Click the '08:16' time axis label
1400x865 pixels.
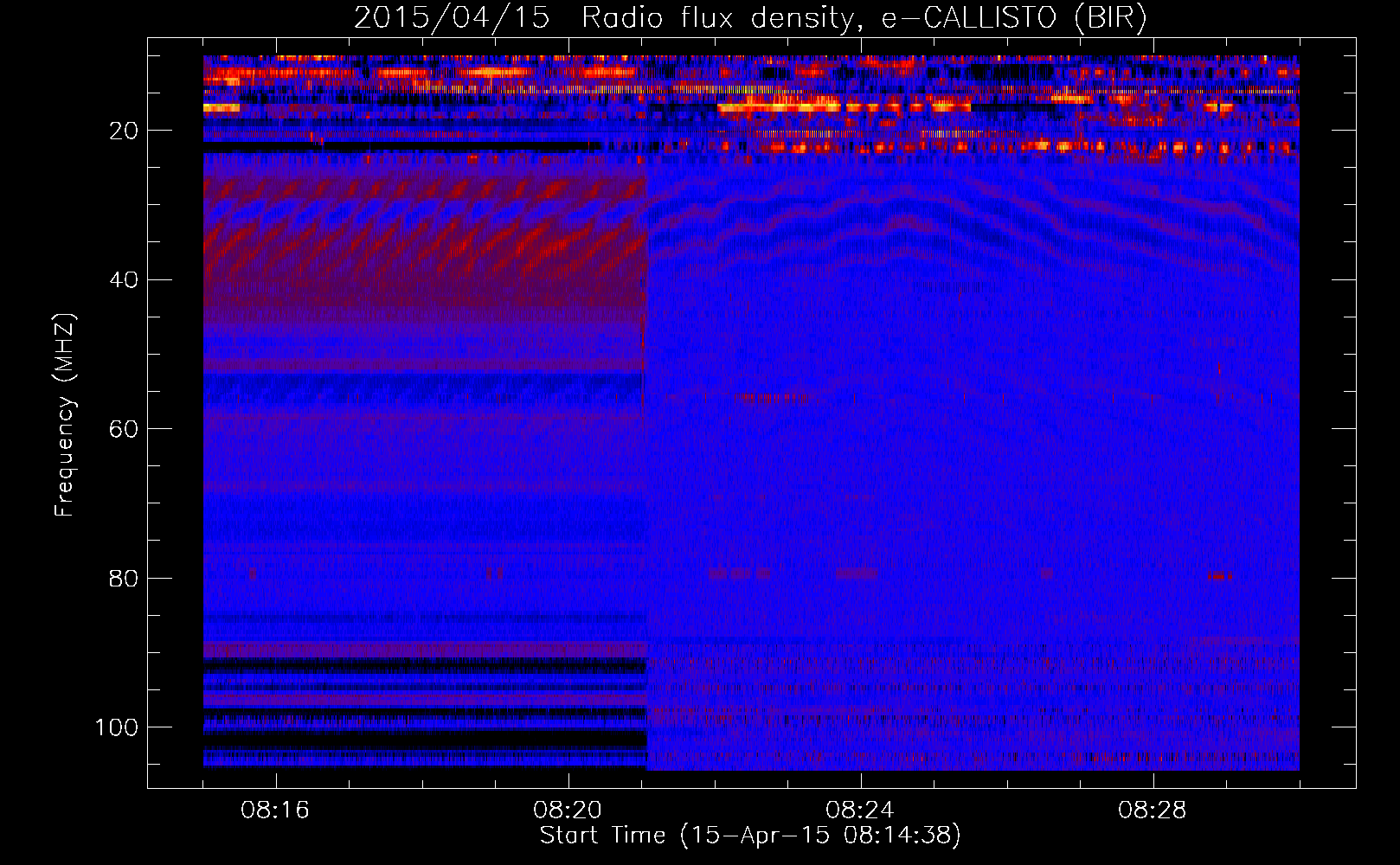pyautogui.click(x=275, y=811)
